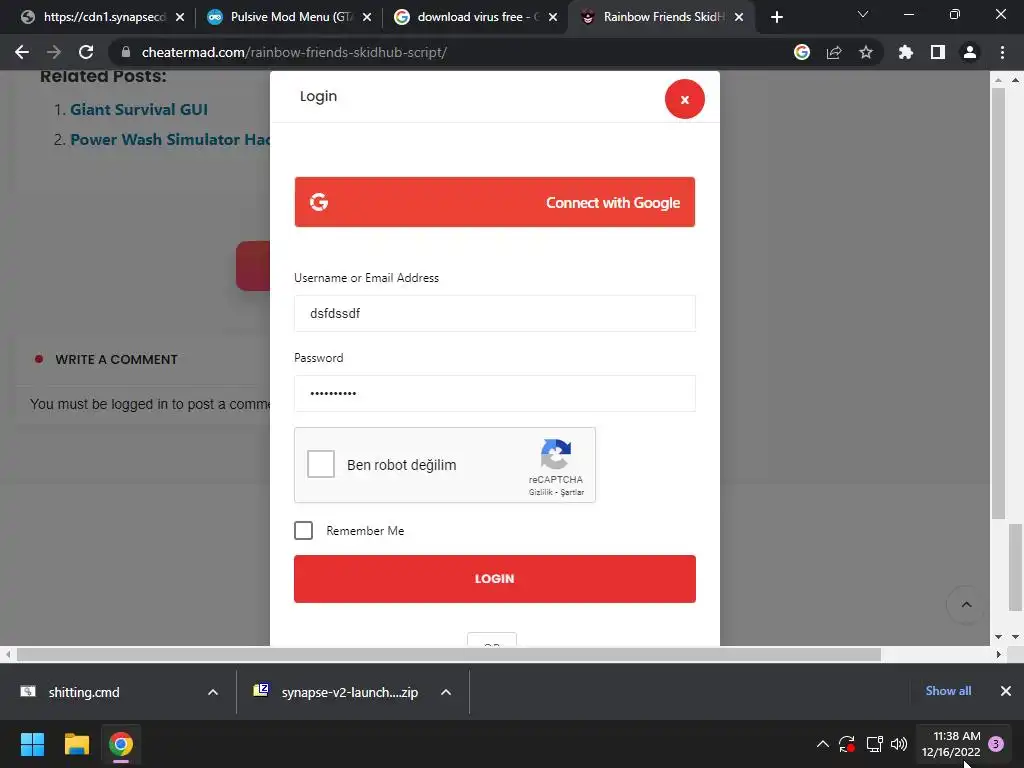
Task: Open the volume speaker tray icon
Action: [x=899, y=744]
